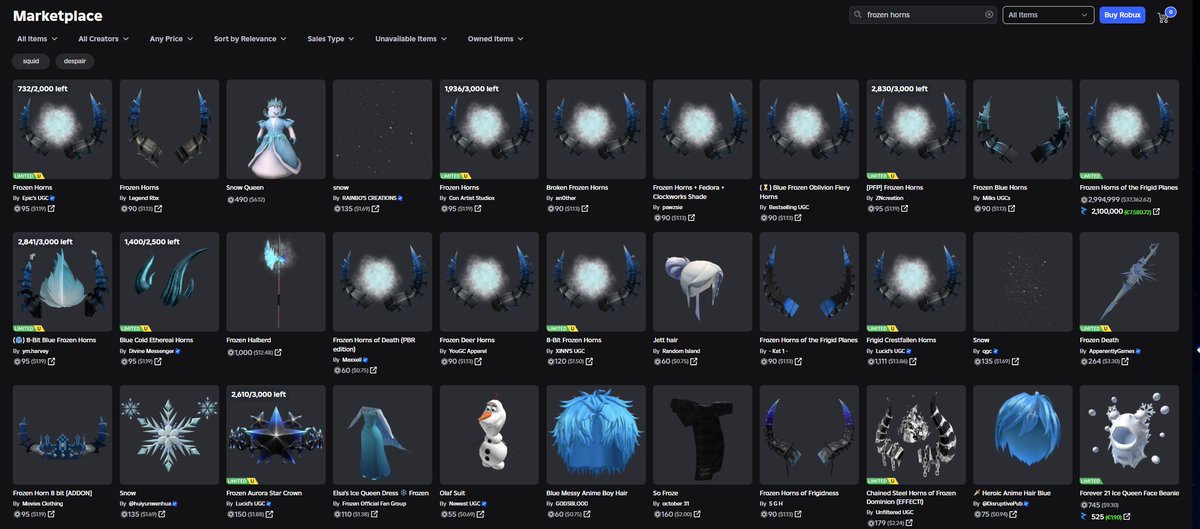The image size is (1200, 529).
Task: Open the Blue Messy Anime Boy Hair thumbnail
Action: (x=596, y=434)
